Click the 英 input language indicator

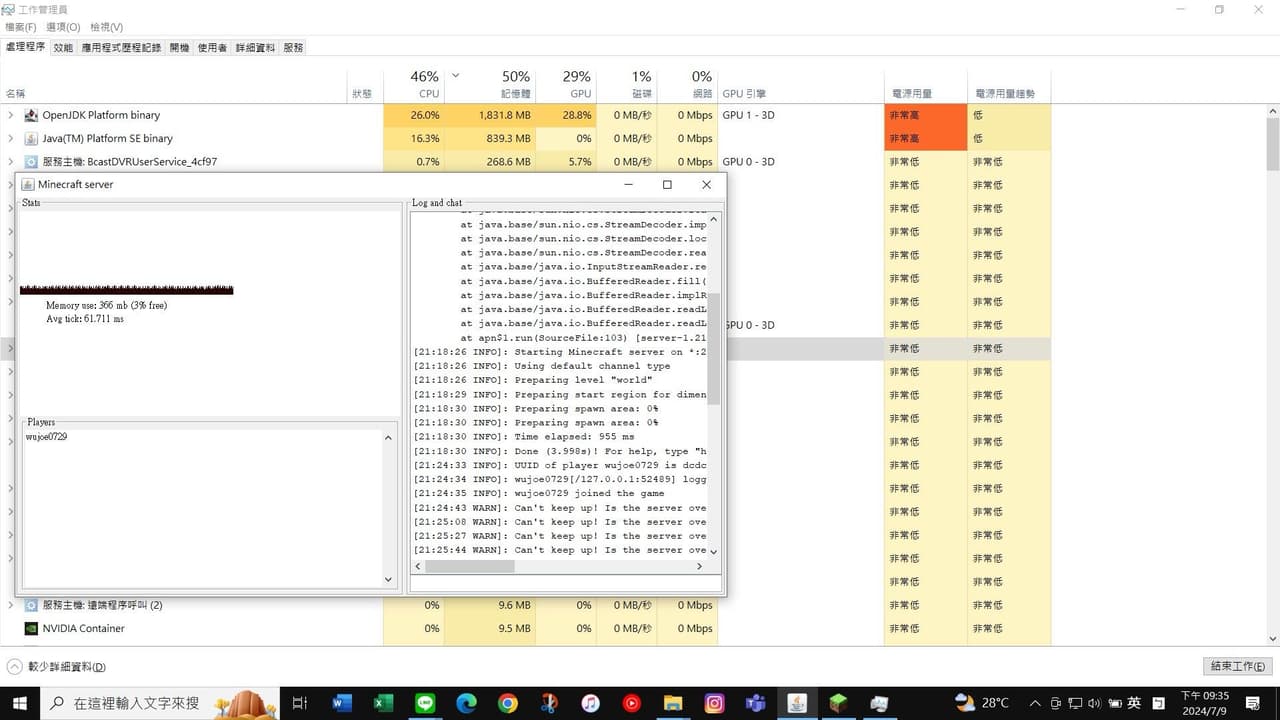(x=1134, y=703)
